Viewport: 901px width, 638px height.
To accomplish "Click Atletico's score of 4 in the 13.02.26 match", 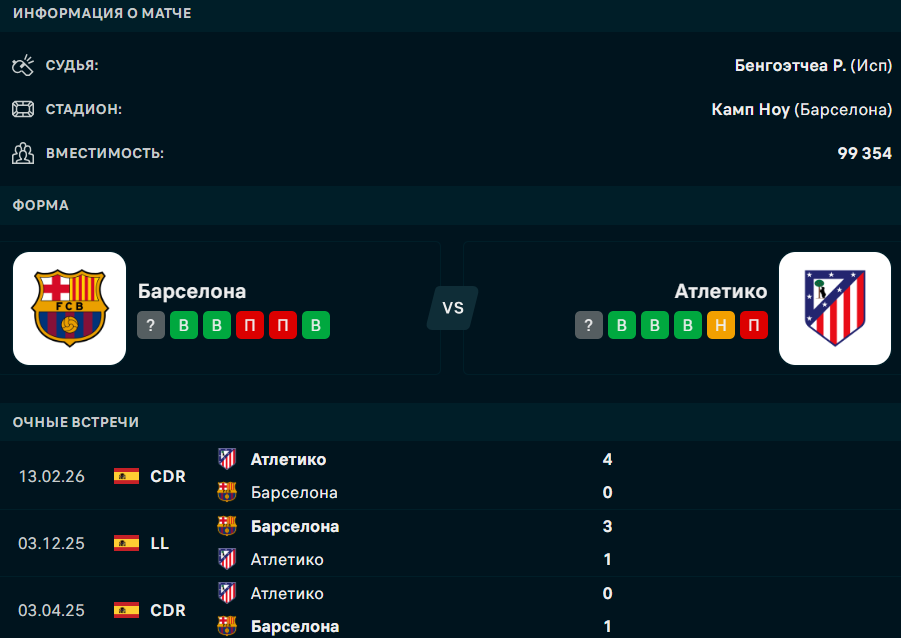I will [x=607, y=459].
